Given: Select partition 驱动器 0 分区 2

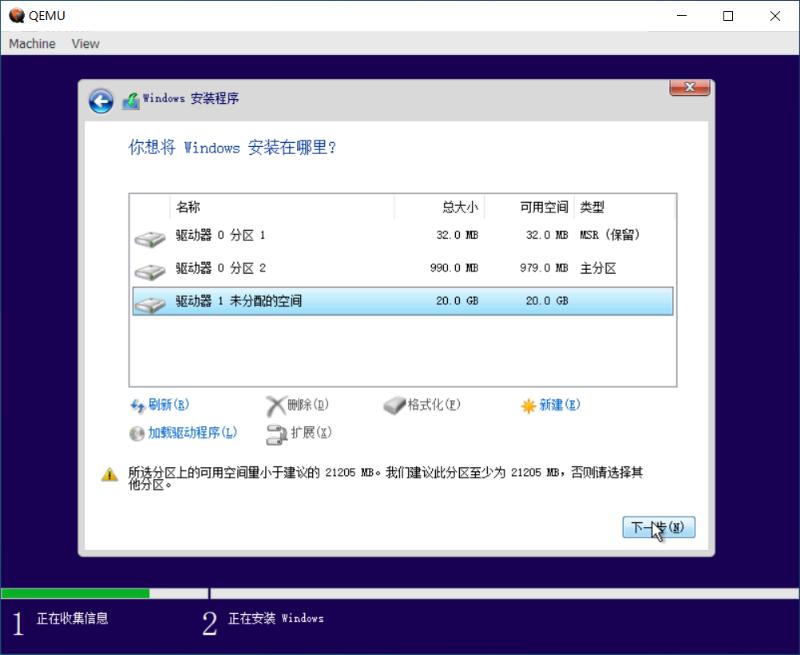Looking at the screenshot, I should coord(300,268).
